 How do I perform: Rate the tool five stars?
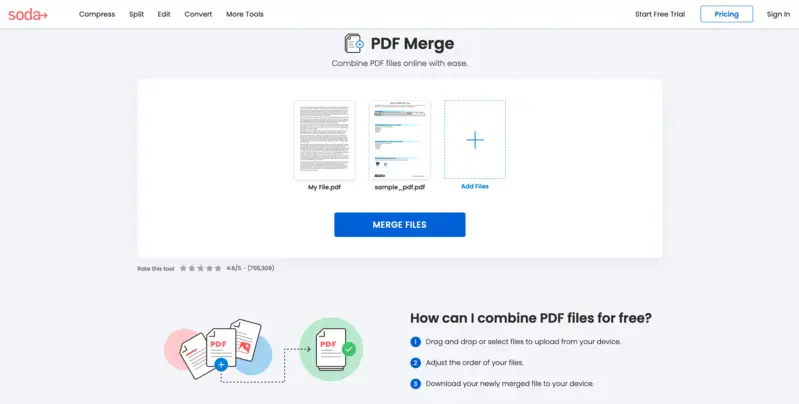click(x=218, y=268)
